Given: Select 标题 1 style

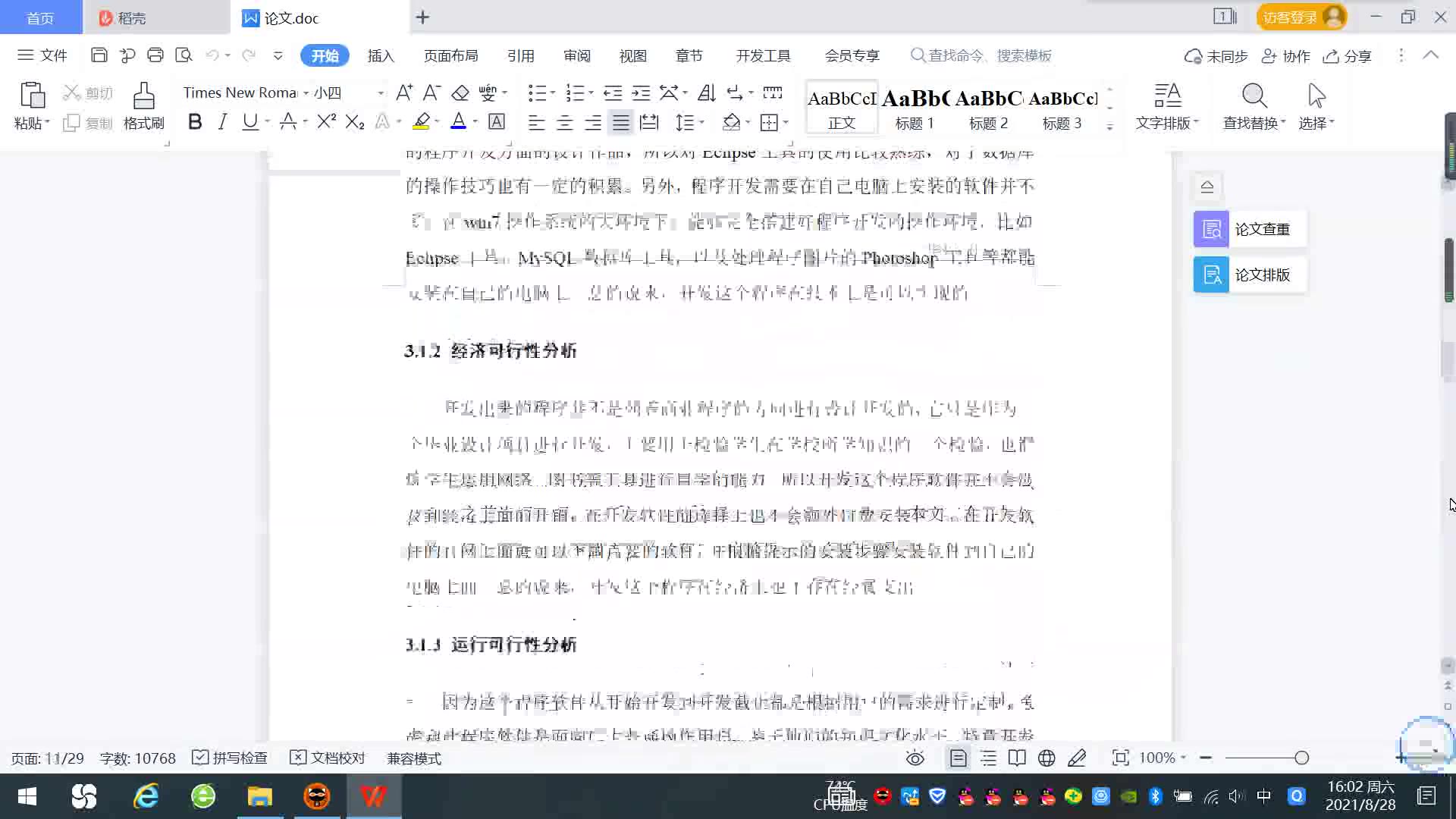Looking at the screenshot, I should (x=915, y=108).
